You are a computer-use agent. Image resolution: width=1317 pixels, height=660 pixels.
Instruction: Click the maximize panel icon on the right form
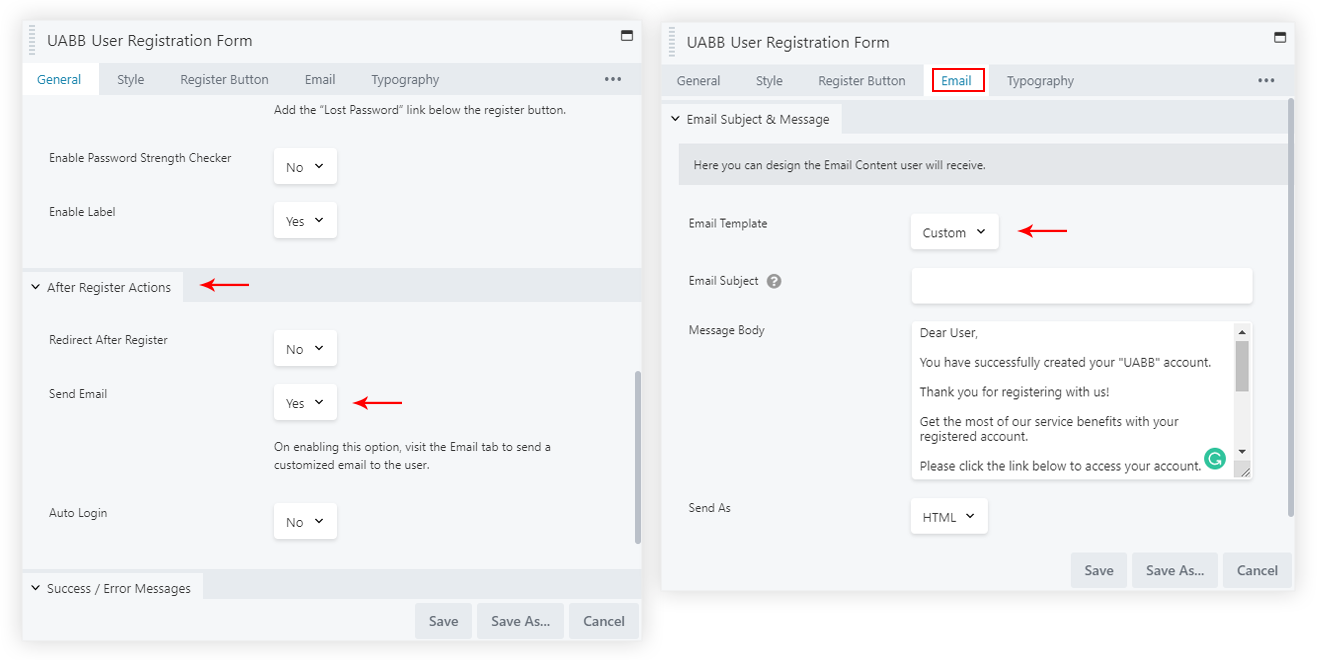pos(1279,38)
